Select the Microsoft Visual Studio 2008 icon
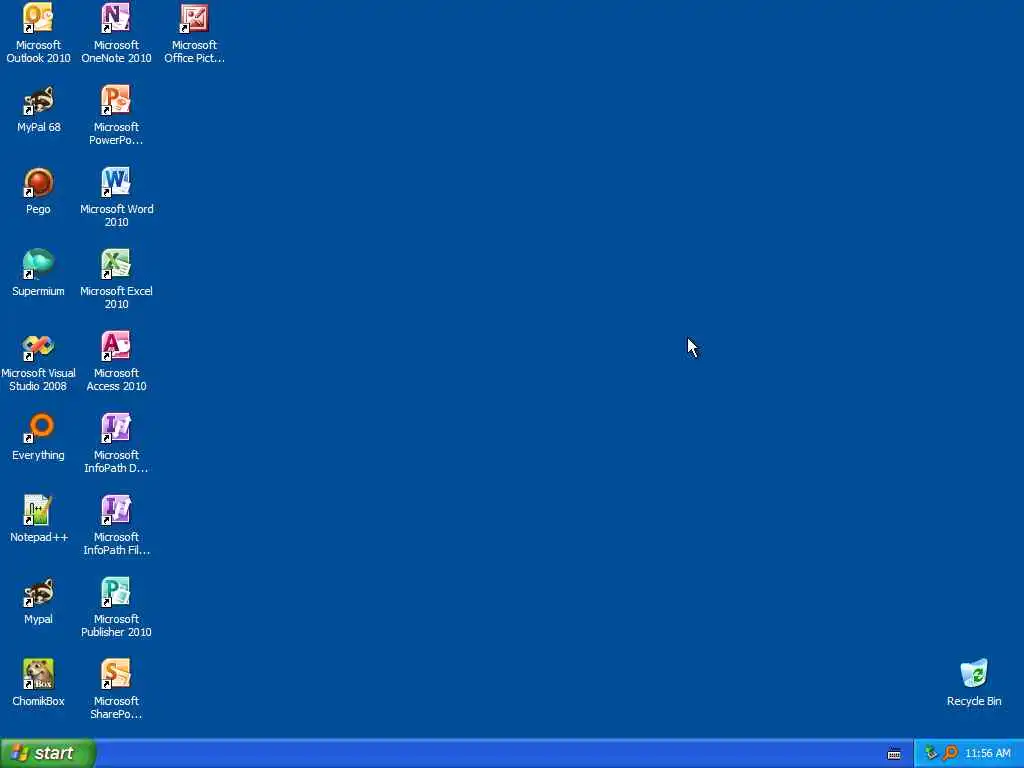 (38, 347)
